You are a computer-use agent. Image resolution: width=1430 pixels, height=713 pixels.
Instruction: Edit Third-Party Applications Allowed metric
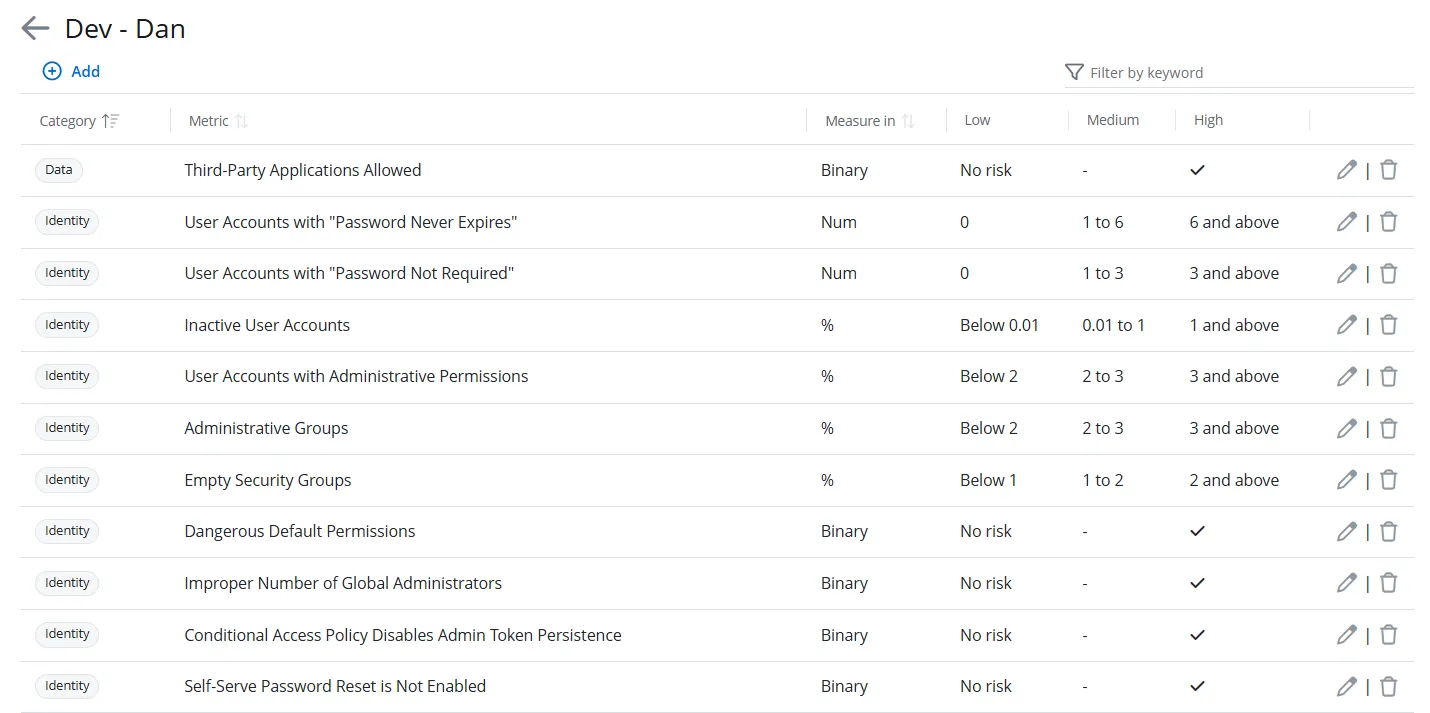[x=1347, y=170]
